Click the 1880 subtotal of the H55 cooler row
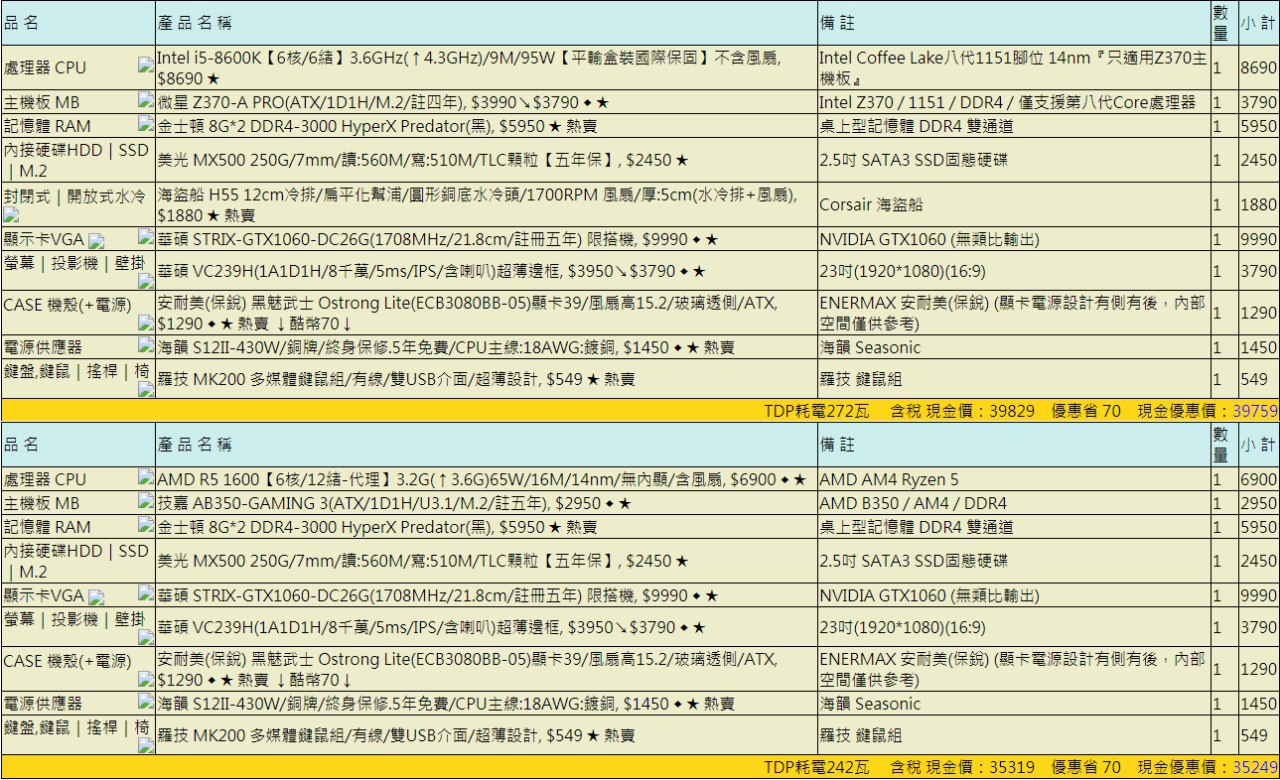Viewport: 1280px width, 780px height. click(x=1258, y=205)
